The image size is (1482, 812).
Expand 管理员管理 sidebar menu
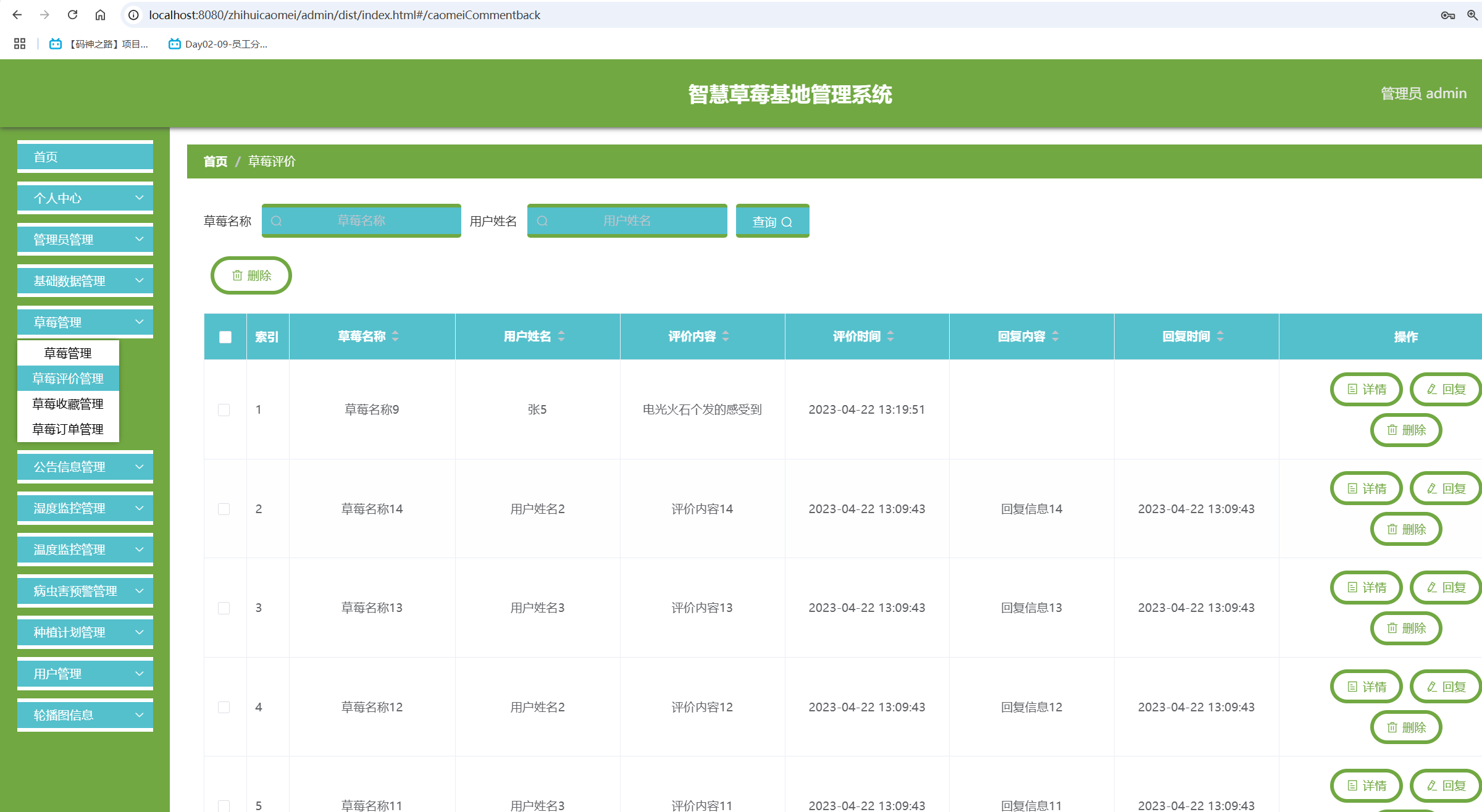pos(85,240)
